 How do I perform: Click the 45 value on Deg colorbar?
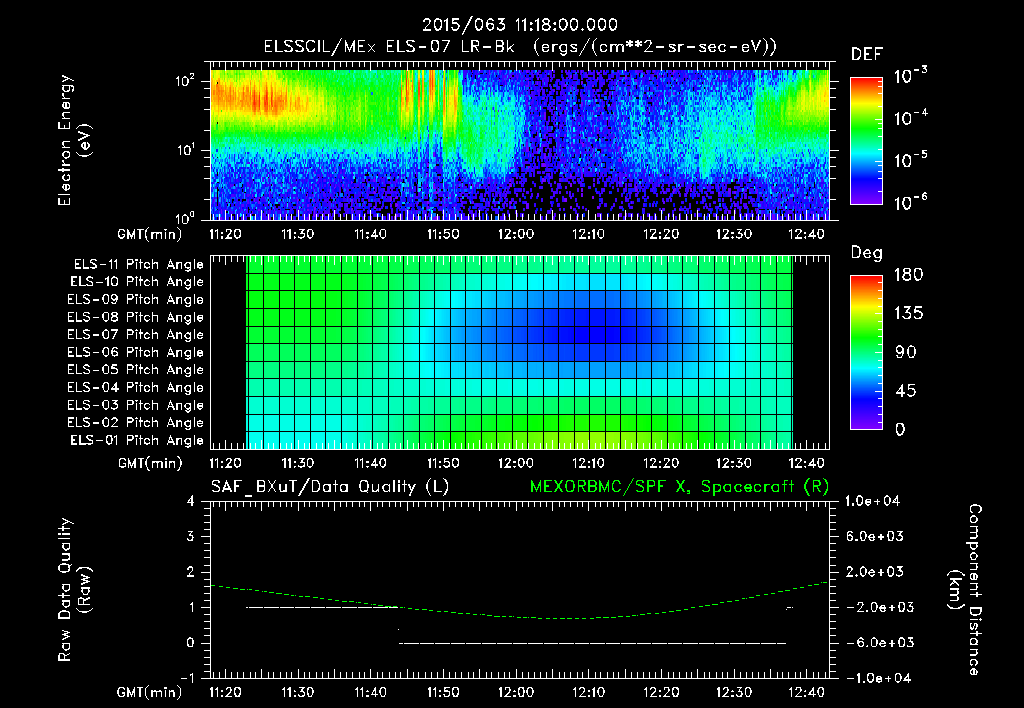905,391
